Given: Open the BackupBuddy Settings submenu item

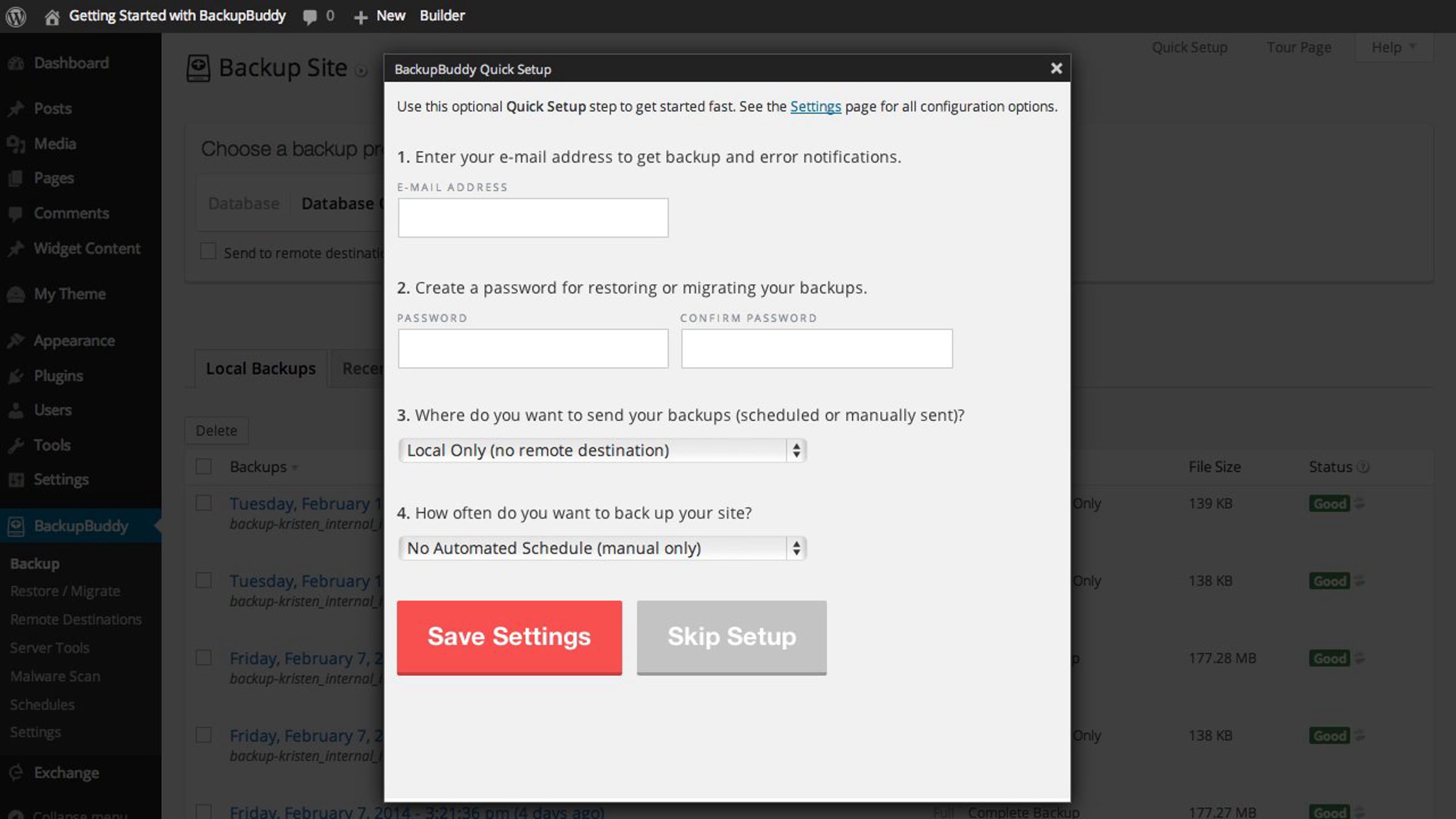Looking at the screenshot, I should [x=35, y=732].
